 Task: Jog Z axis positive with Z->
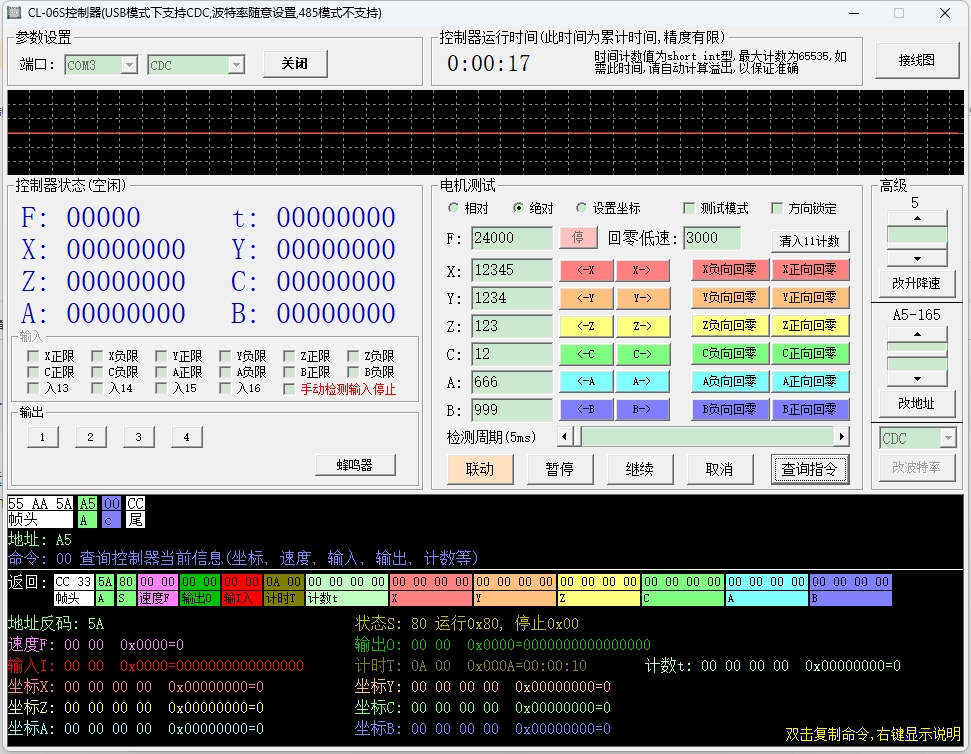(642, 326)
